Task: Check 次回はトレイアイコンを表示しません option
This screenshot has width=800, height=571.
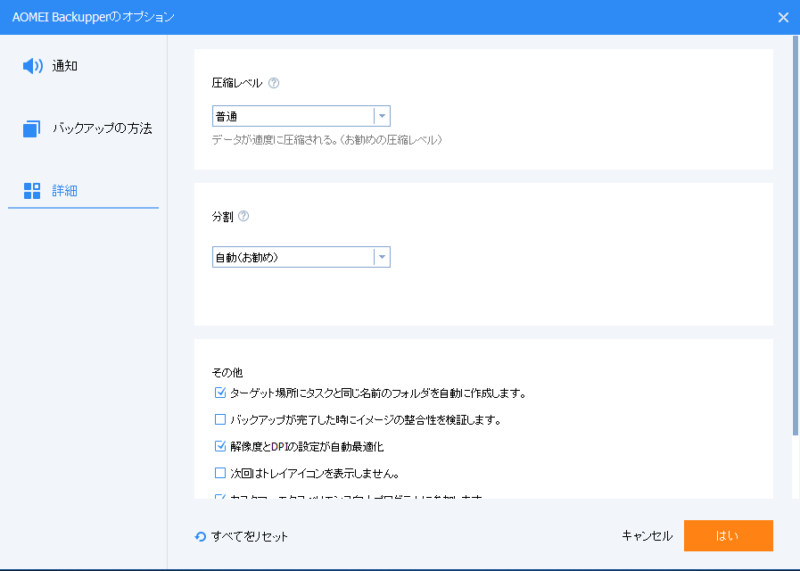Action: pyautogui.click(x=221, y=473)
